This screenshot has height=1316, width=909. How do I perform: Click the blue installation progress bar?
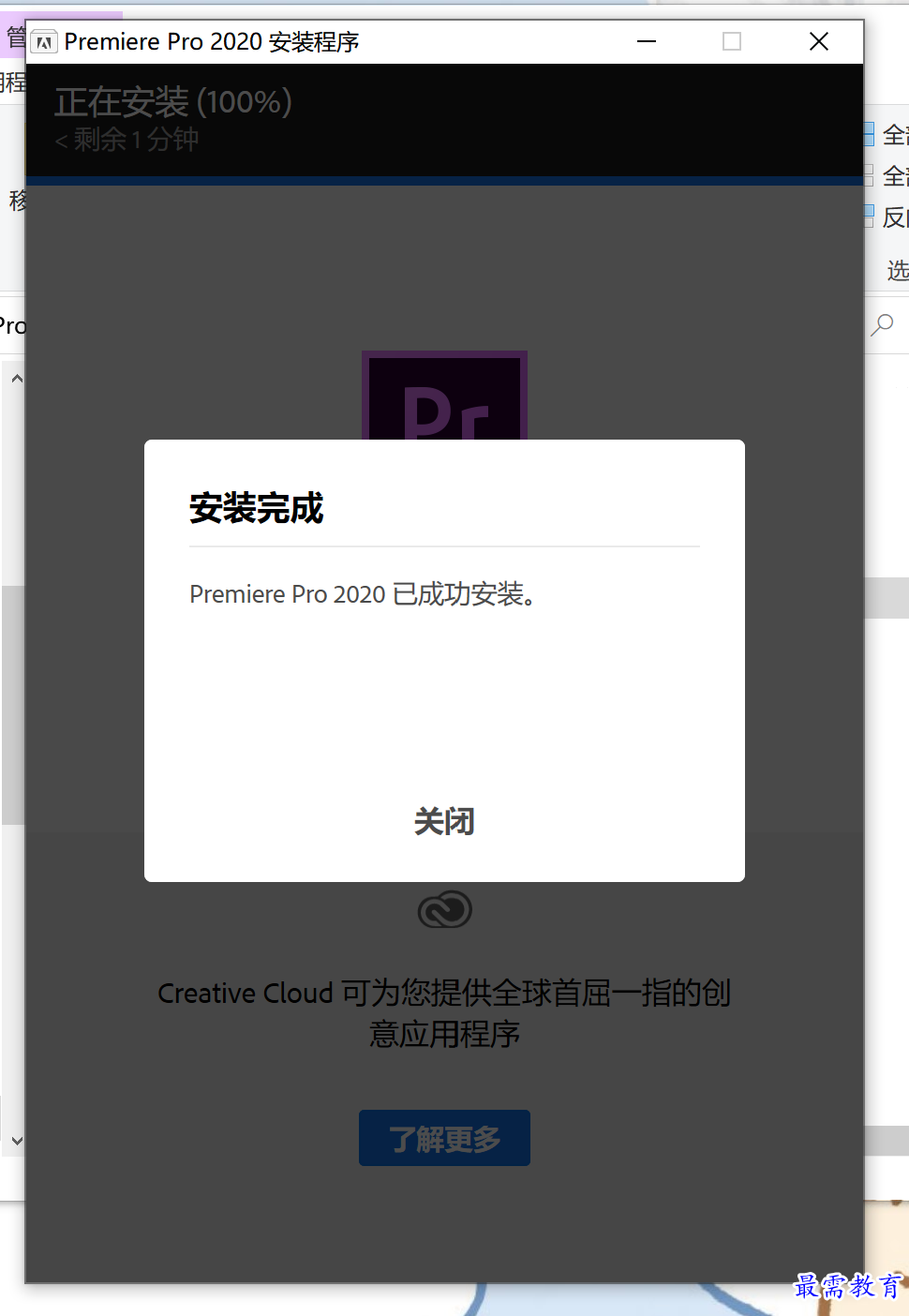(444, 181)
